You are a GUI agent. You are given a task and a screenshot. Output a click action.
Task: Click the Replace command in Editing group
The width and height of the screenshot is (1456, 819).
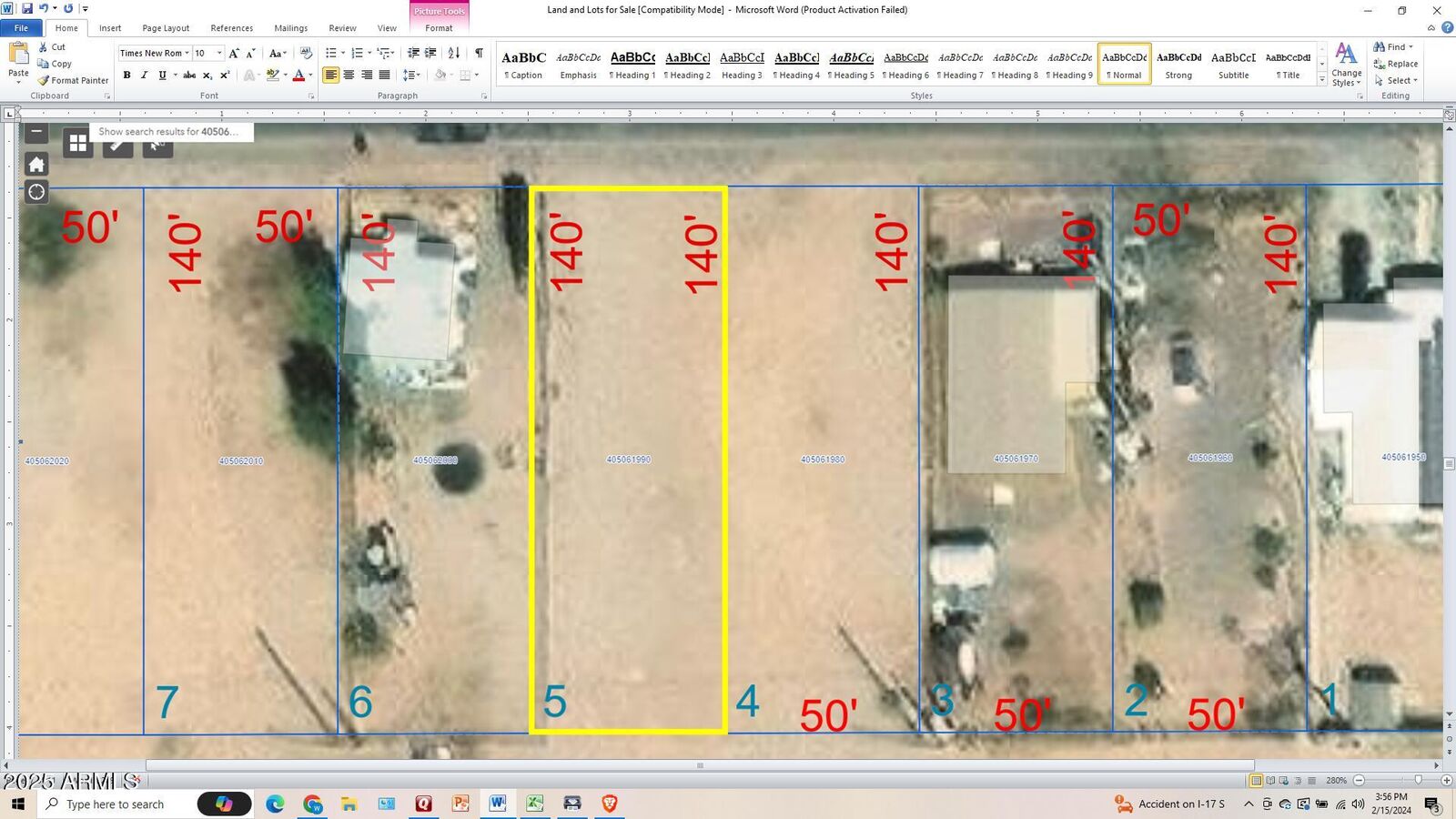click(1395, 64)
